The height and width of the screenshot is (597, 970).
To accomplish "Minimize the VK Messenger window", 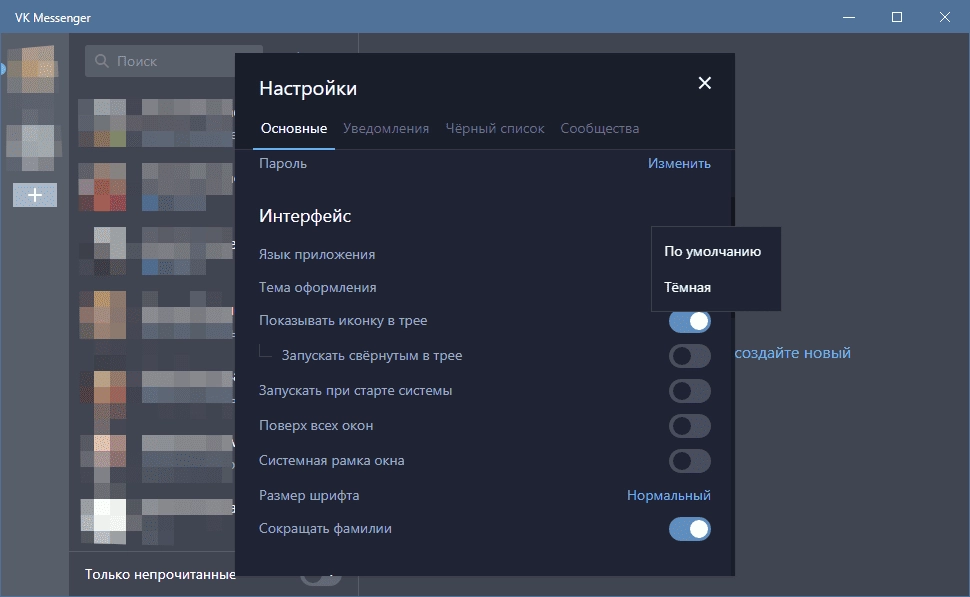I will click(849, 17).
